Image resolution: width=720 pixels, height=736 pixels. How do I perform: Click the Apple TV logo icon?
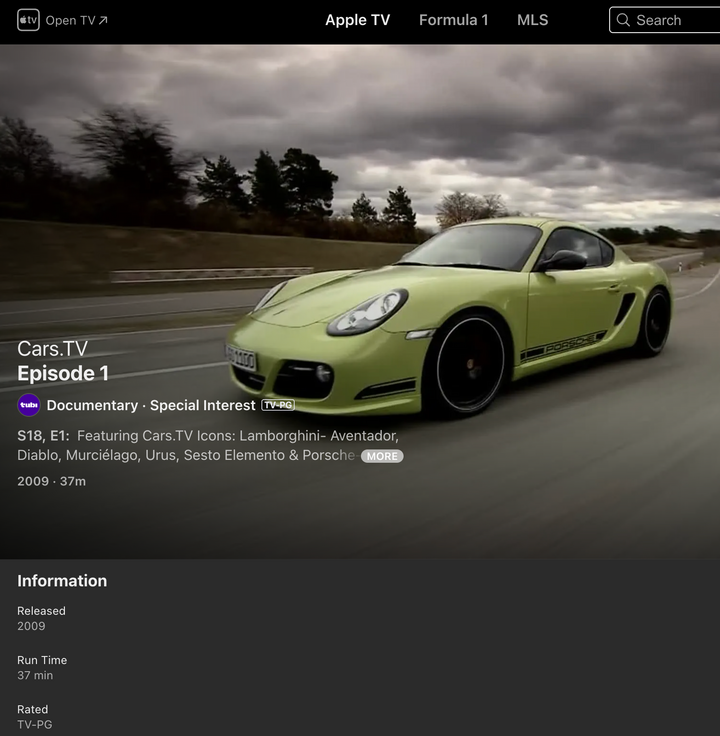28,20
